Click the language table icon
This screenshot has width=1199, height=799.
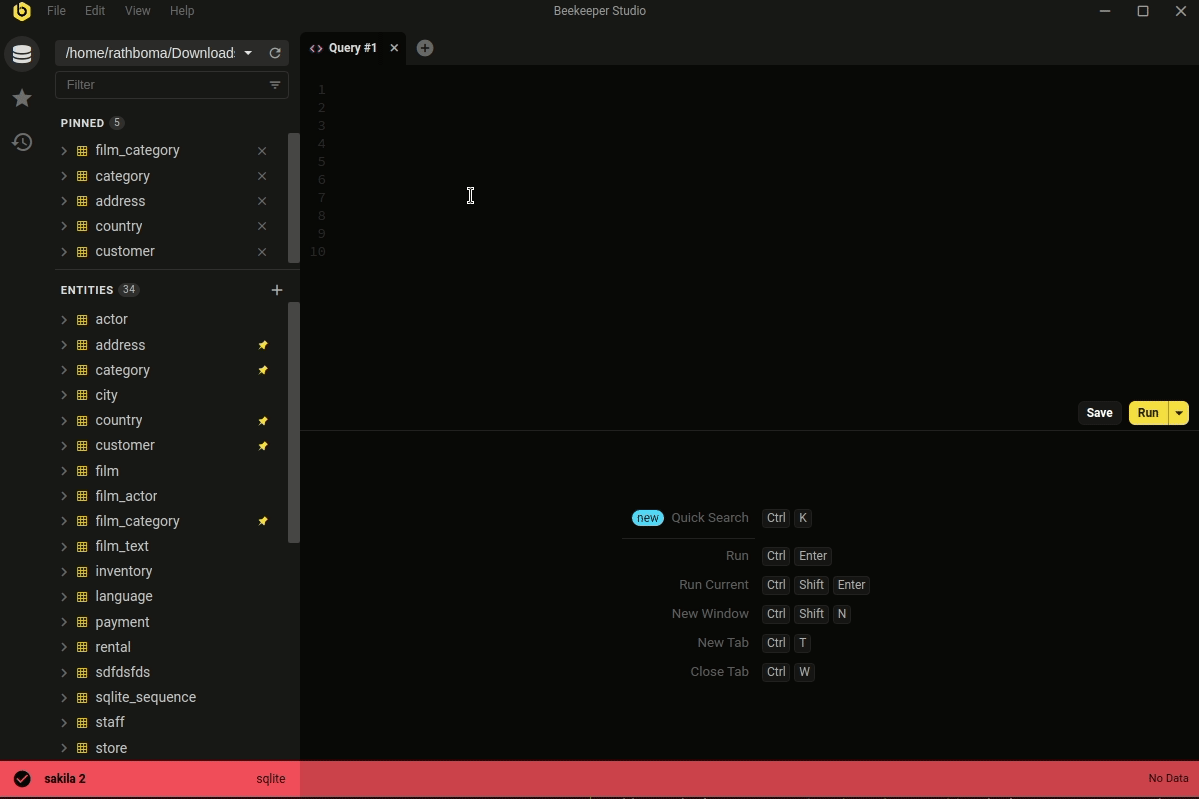point(82,597)
